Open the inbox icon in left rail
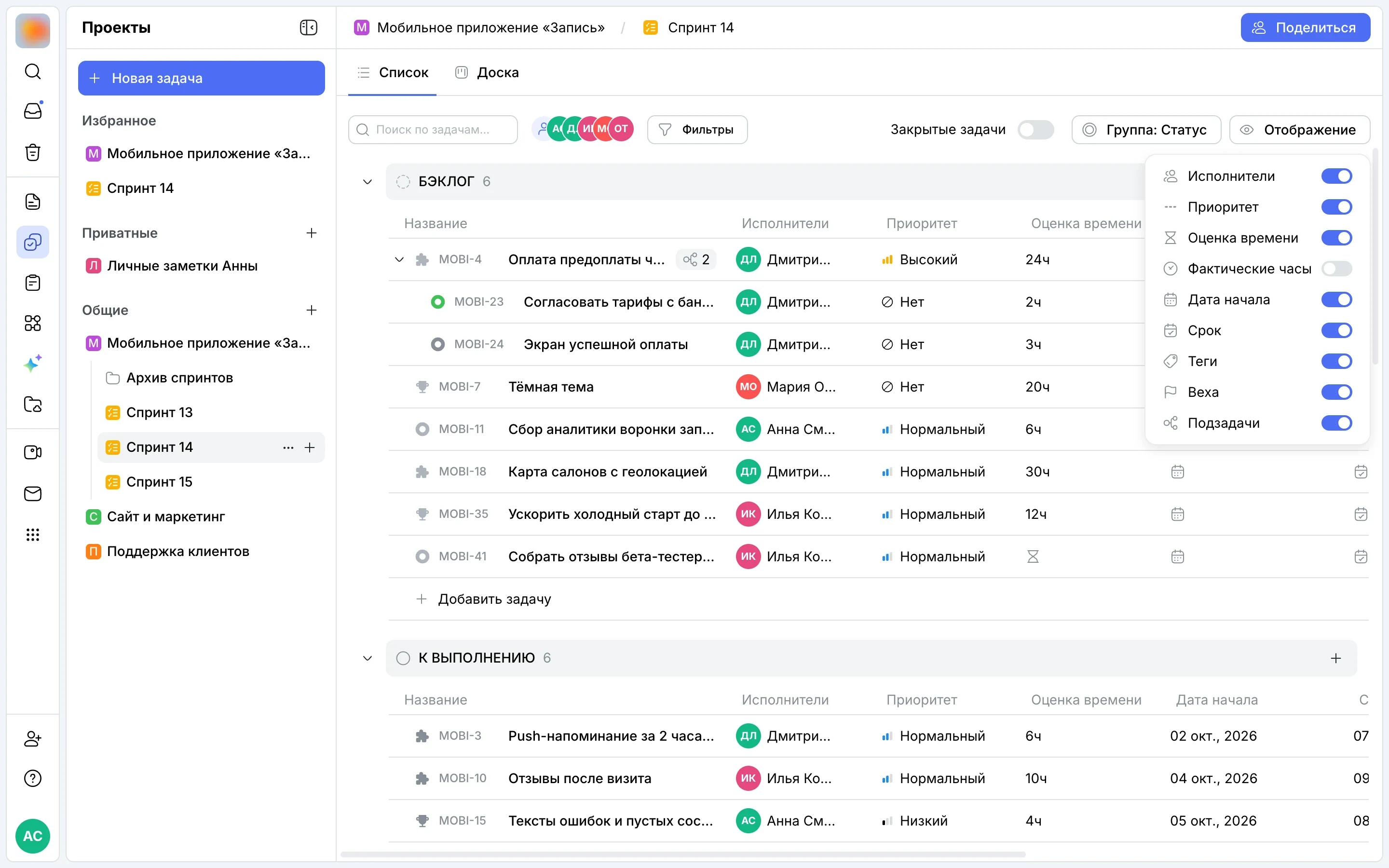This screenshot has width=1389, height=868. click(33, 111)
